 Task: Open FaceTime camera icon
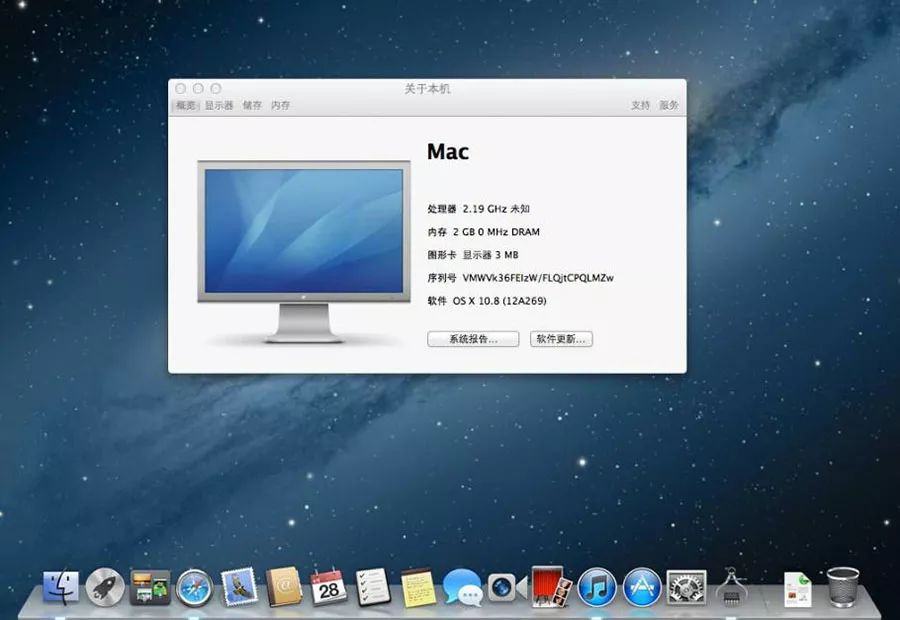(x=507, y=588)
